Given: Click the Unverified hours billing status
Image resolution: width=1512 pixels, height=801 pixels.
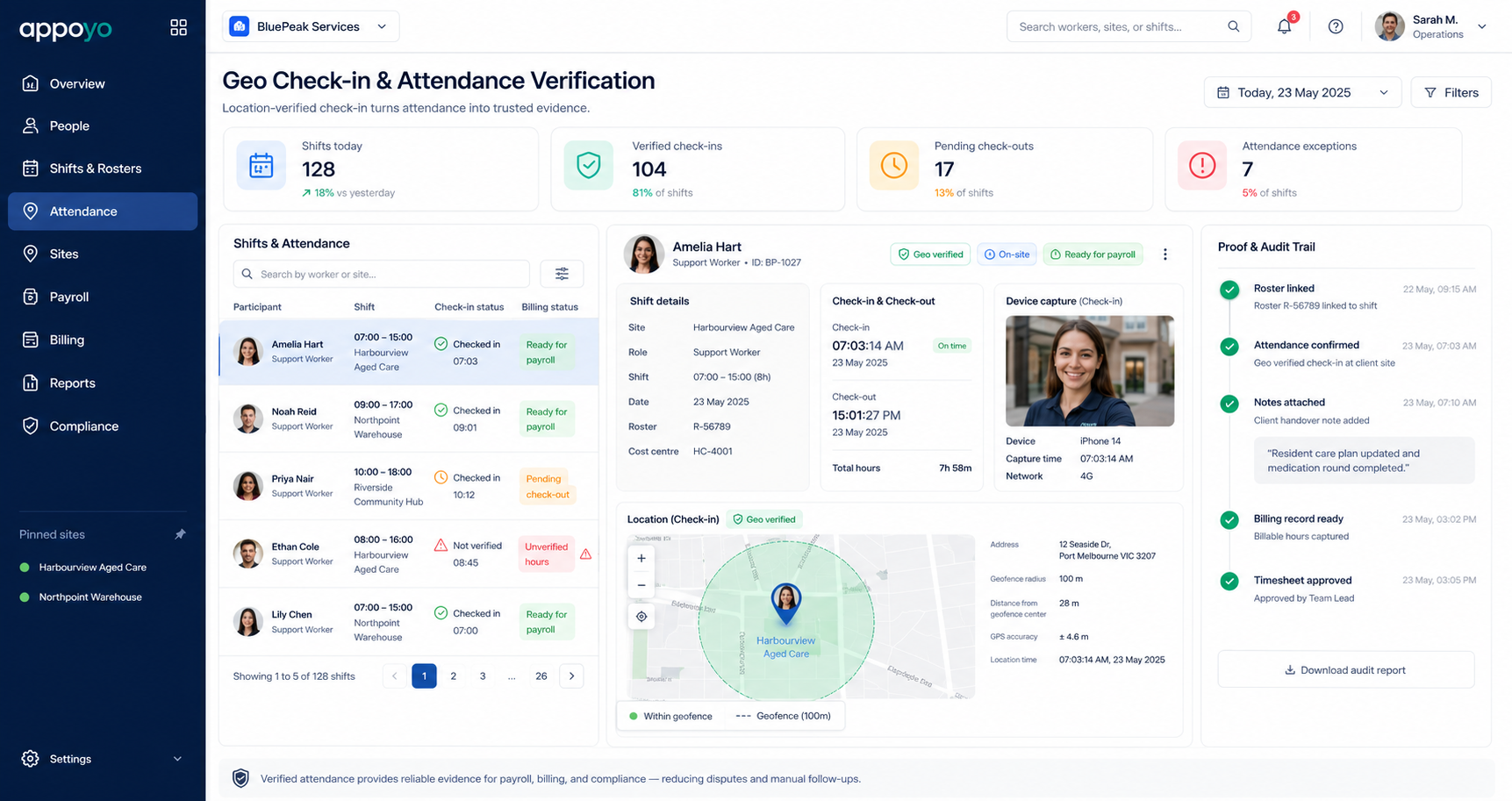Looking at the screenshot, I should click(546, 554).
